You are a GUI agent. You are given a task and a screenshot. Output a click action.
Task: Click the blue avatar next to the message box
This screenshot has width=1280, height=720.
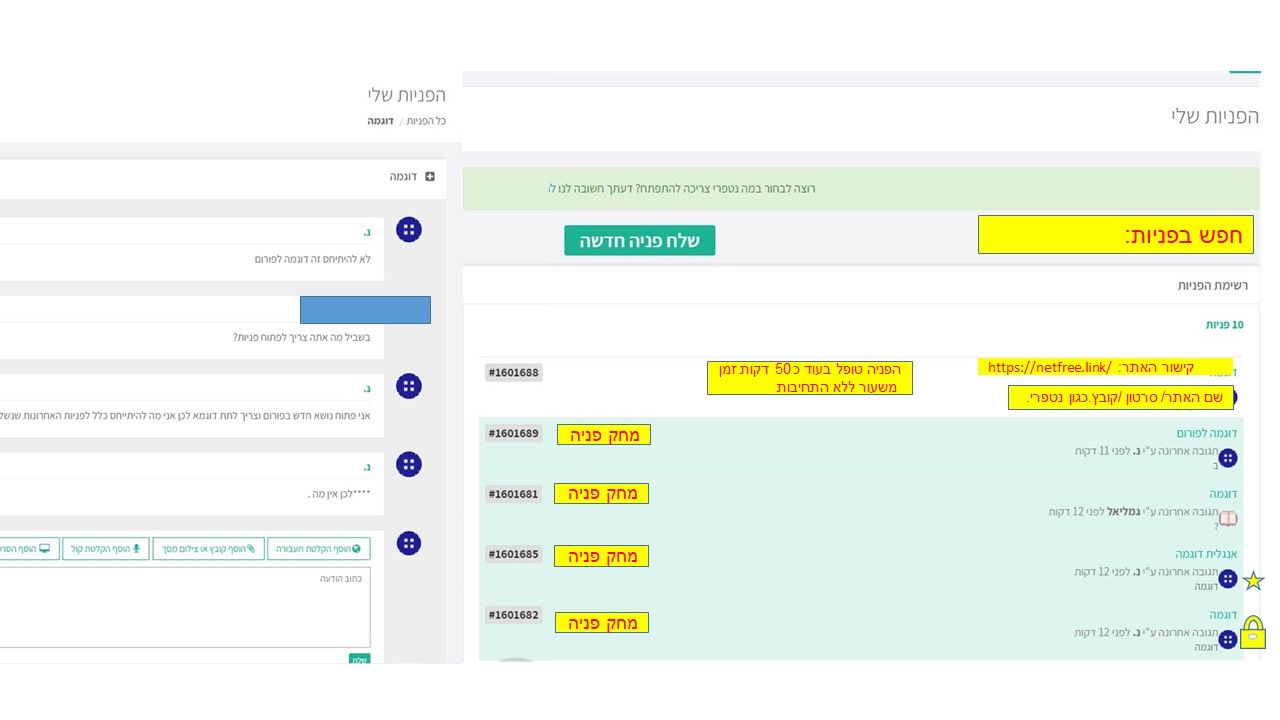pos(408,543)
